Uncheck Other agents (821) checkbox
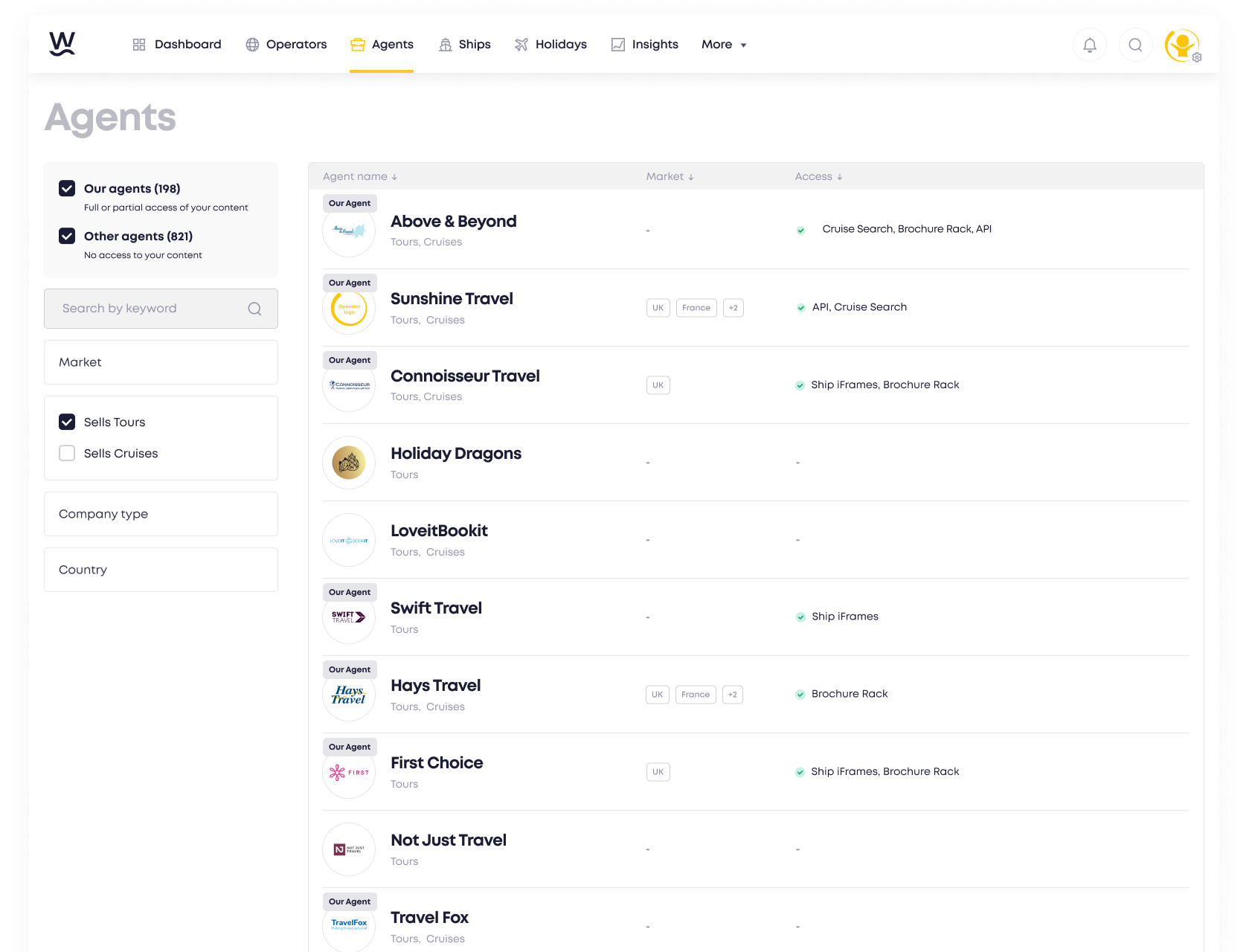Screen dimensions: 1252x952 coord(67,236)
